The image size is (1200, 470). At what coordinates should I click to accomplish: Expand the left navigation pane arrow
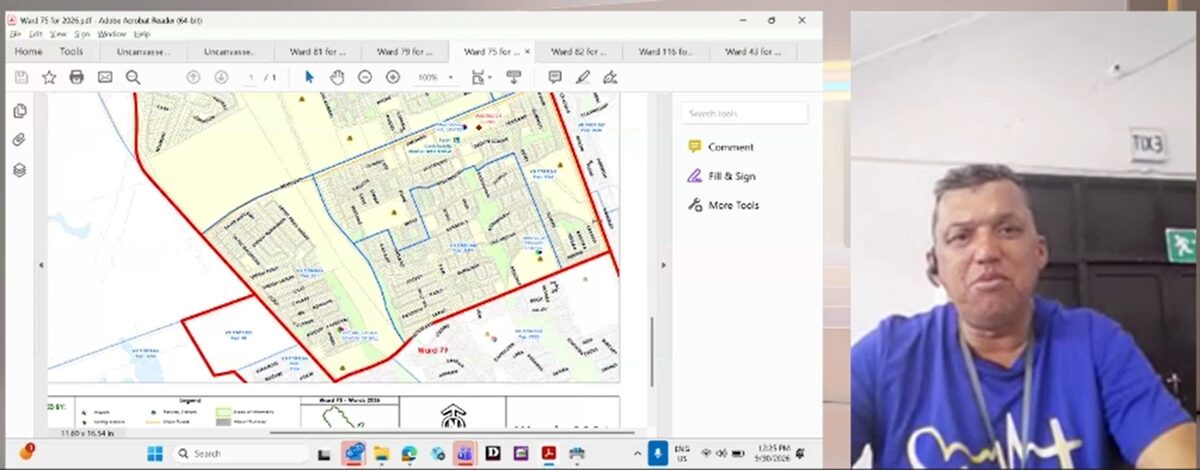(41, 265)
